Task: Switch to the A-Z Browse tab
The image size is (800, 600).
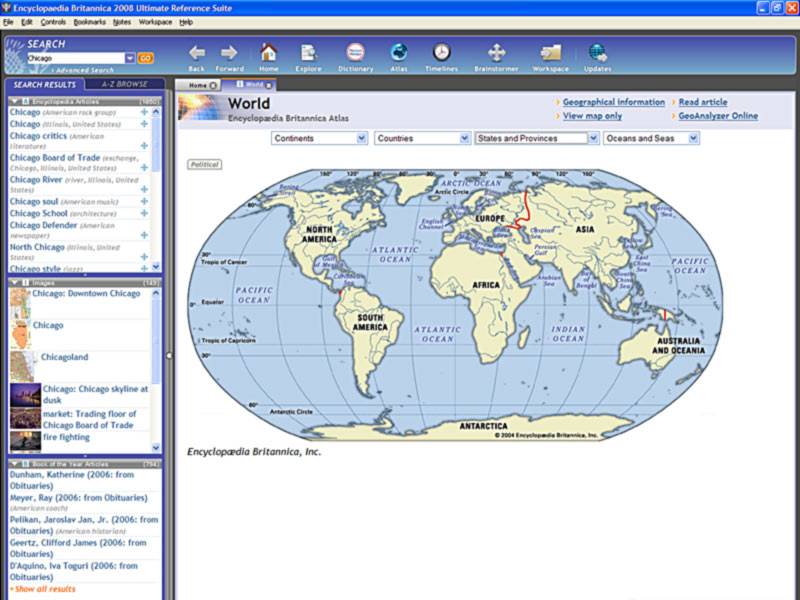Action: click(x=124, y=84)
